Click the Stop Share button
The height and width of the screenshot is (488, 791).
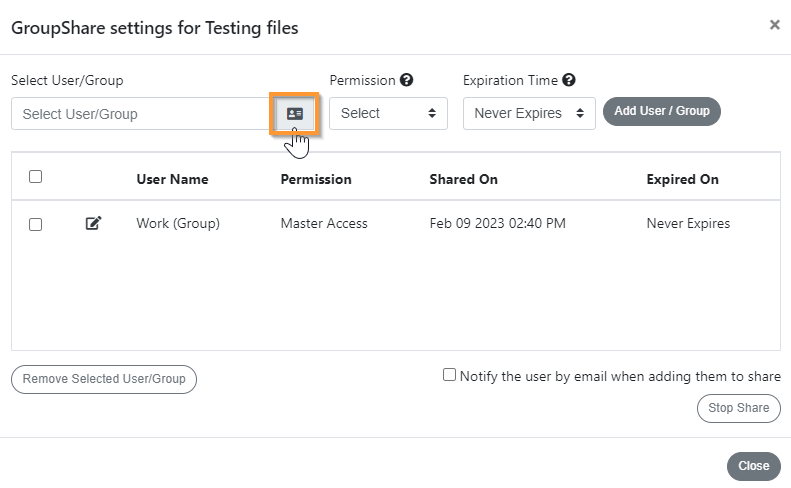pos(739,408)
